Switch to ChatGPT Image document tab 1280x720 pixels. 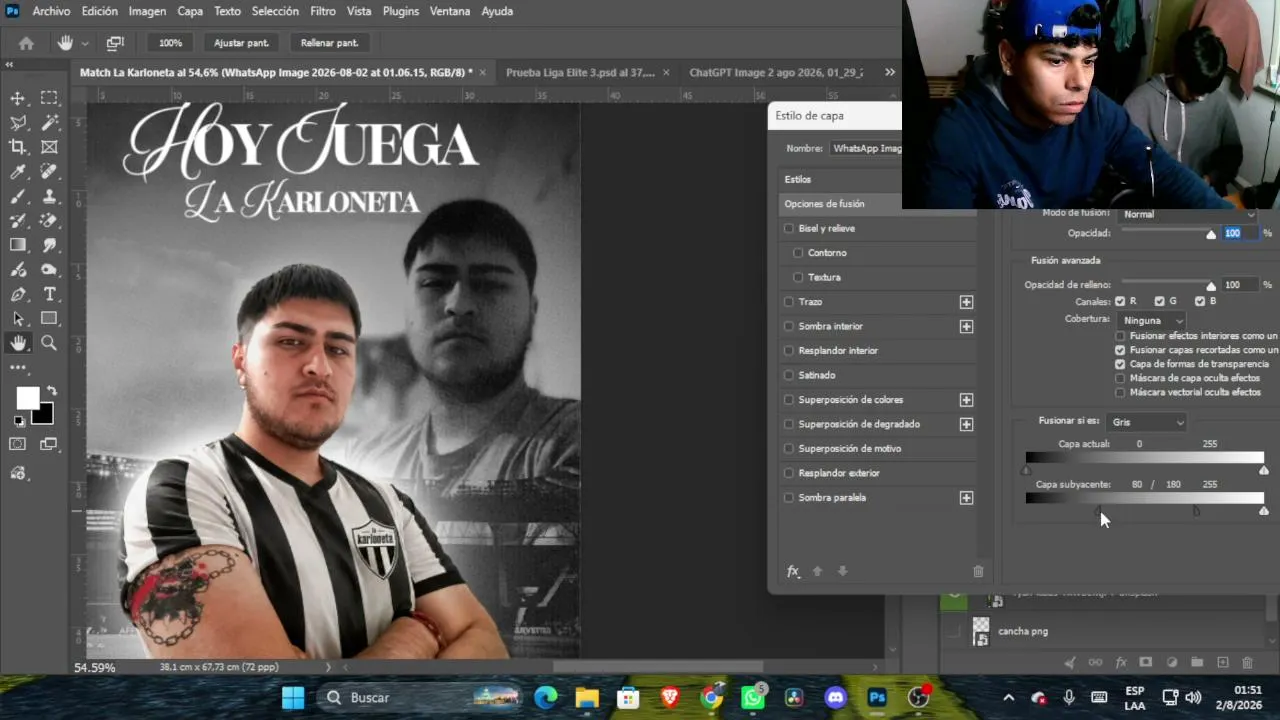tap(776, 72)
